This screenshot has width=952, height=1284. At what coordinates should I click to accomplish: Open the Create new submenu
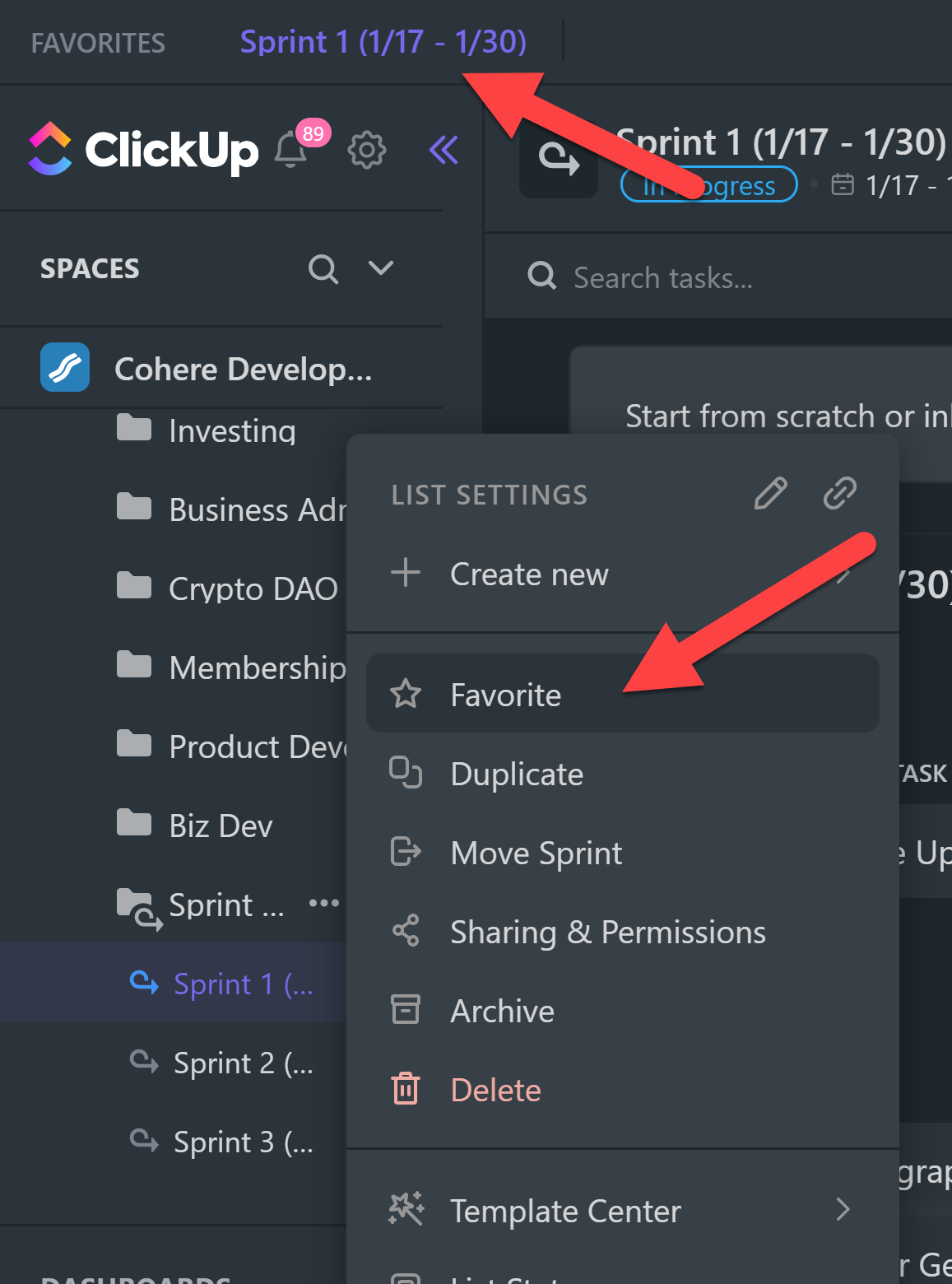coord(529,574)
